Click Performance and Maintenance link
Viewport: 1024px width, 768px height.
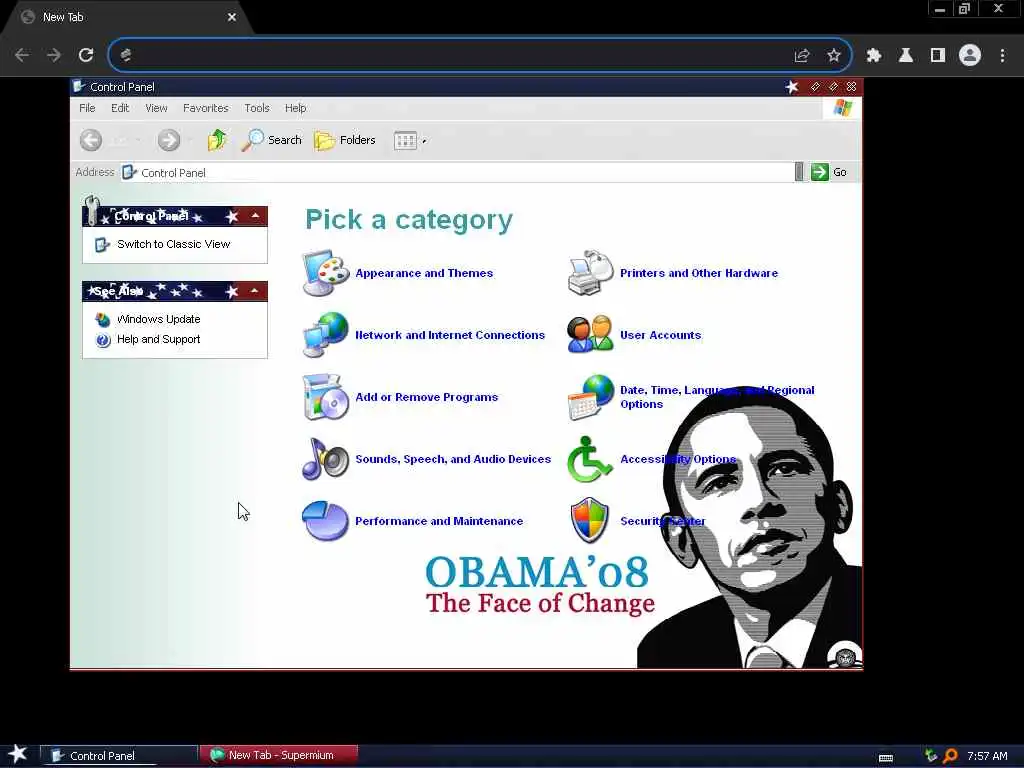pyautogui.click(x=439, y=521)
